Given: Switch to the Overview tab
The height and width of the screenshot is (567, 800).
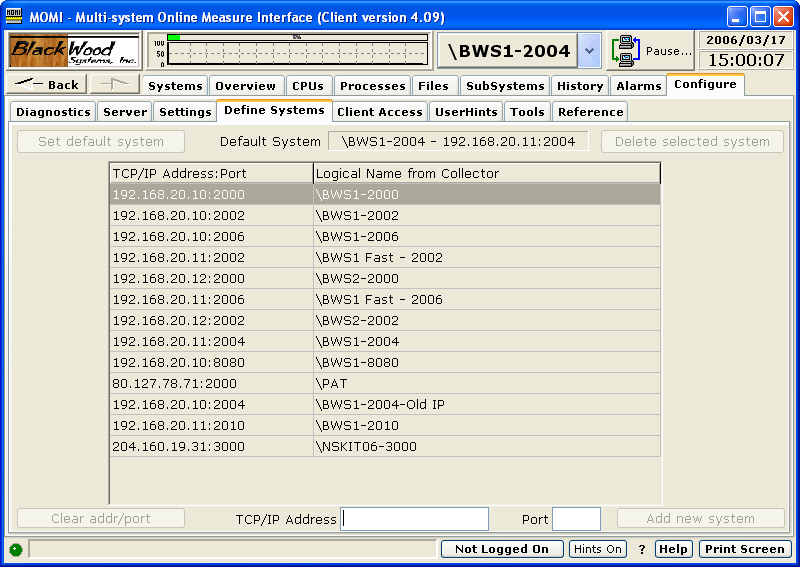Looking at the screenshot, I should [245, 86].
